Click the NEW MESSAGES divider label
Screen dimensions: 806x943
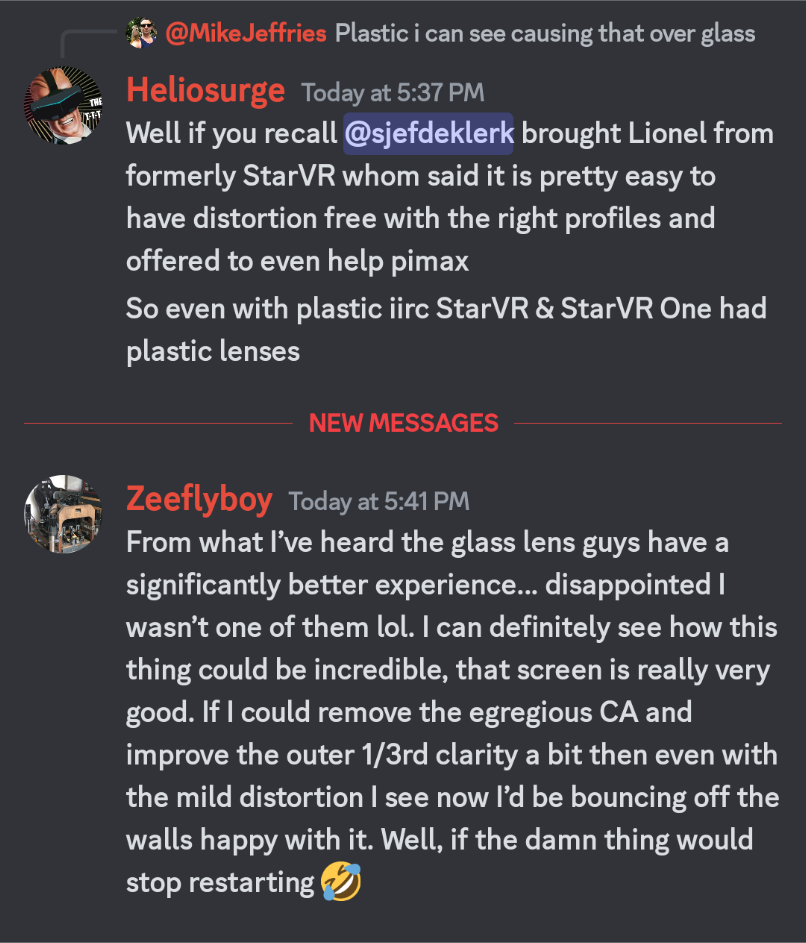point(404,423)
